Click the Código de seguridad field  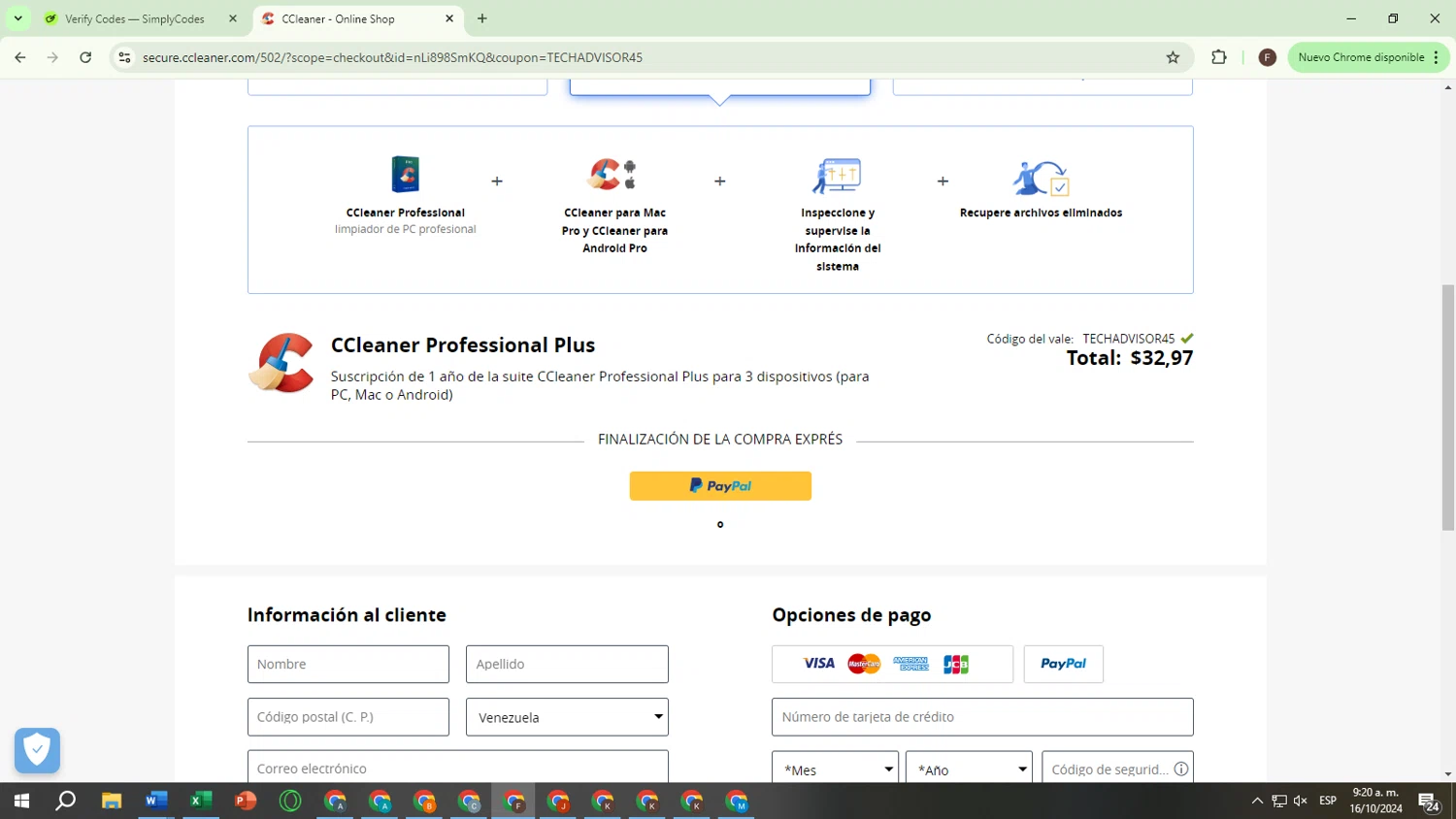point(1117,768)
